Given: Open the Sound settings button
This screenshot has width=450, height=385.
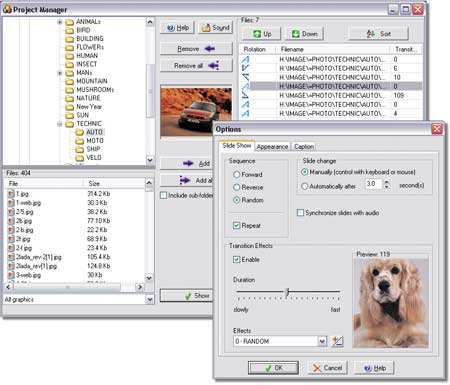Looking at the screenshot, I should (216, 28).
